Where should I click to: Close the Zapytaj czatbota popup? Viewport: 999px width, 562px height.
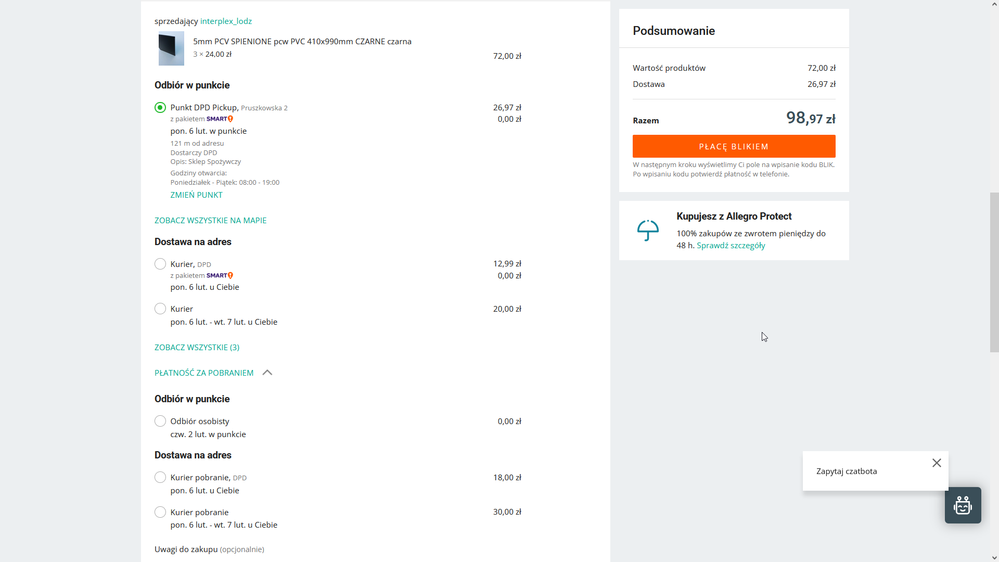click(x=936, y=463)
